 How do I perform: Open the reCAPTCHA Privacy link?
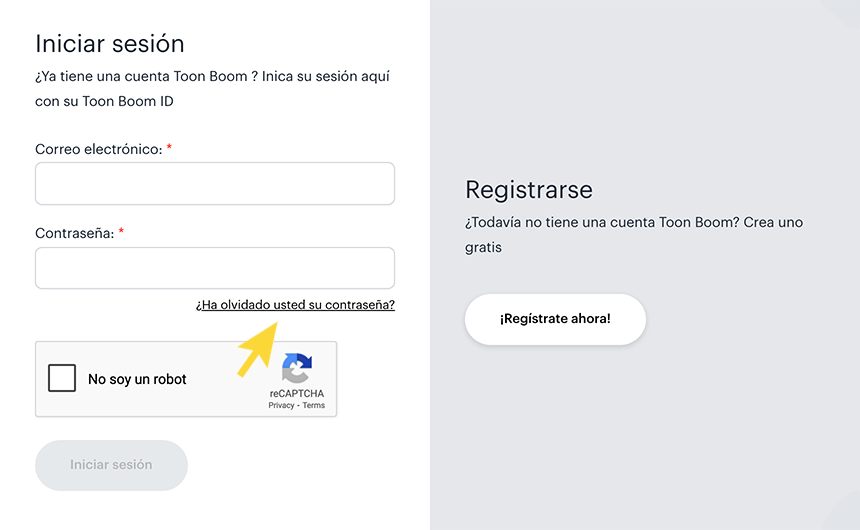point(281,405)
